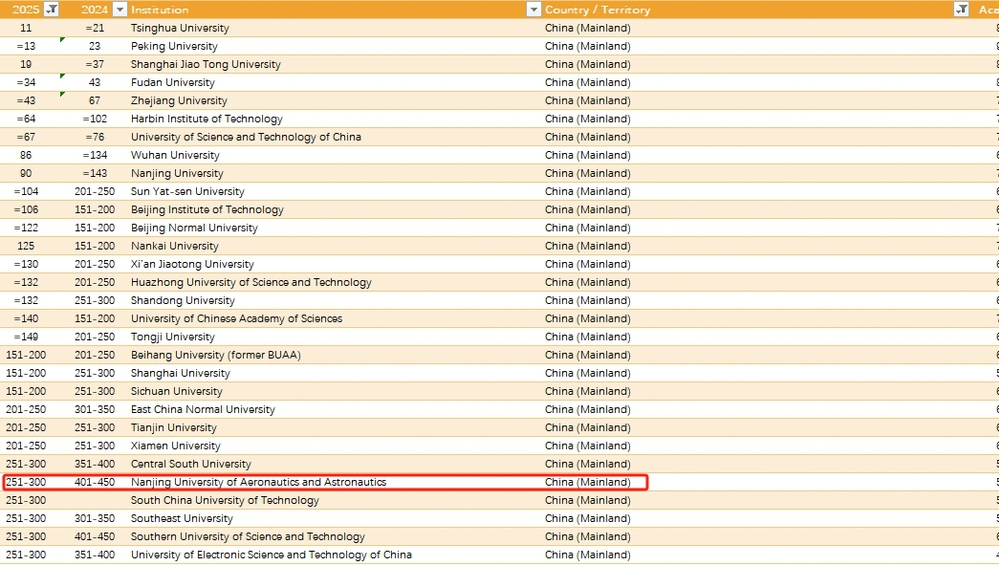Click the 2025 rank cell showing =64
Image resolution: width=999 pixels, height=566 pixels.
tap(26, 119)
